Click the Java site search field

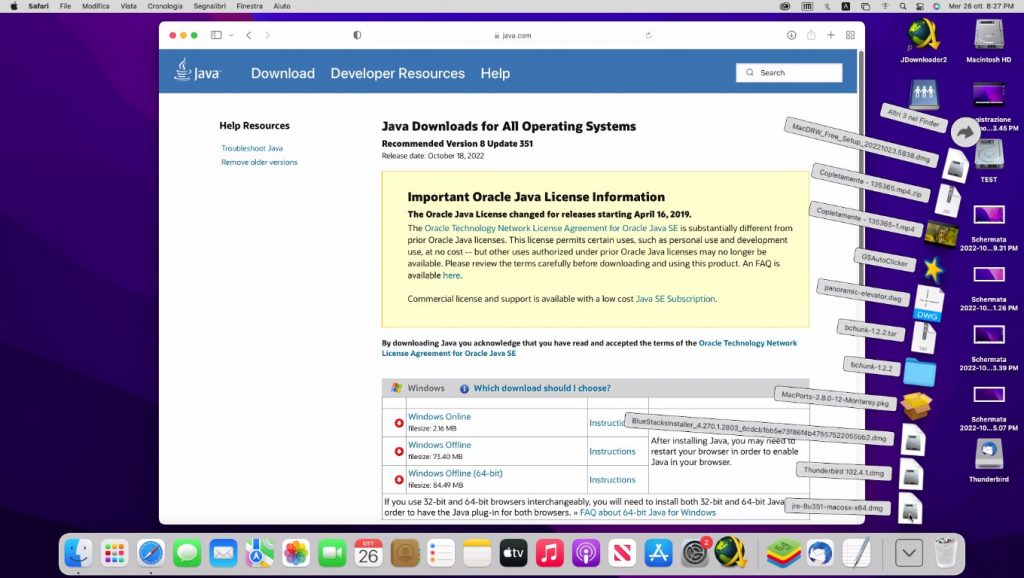click(x=789, y=73)
